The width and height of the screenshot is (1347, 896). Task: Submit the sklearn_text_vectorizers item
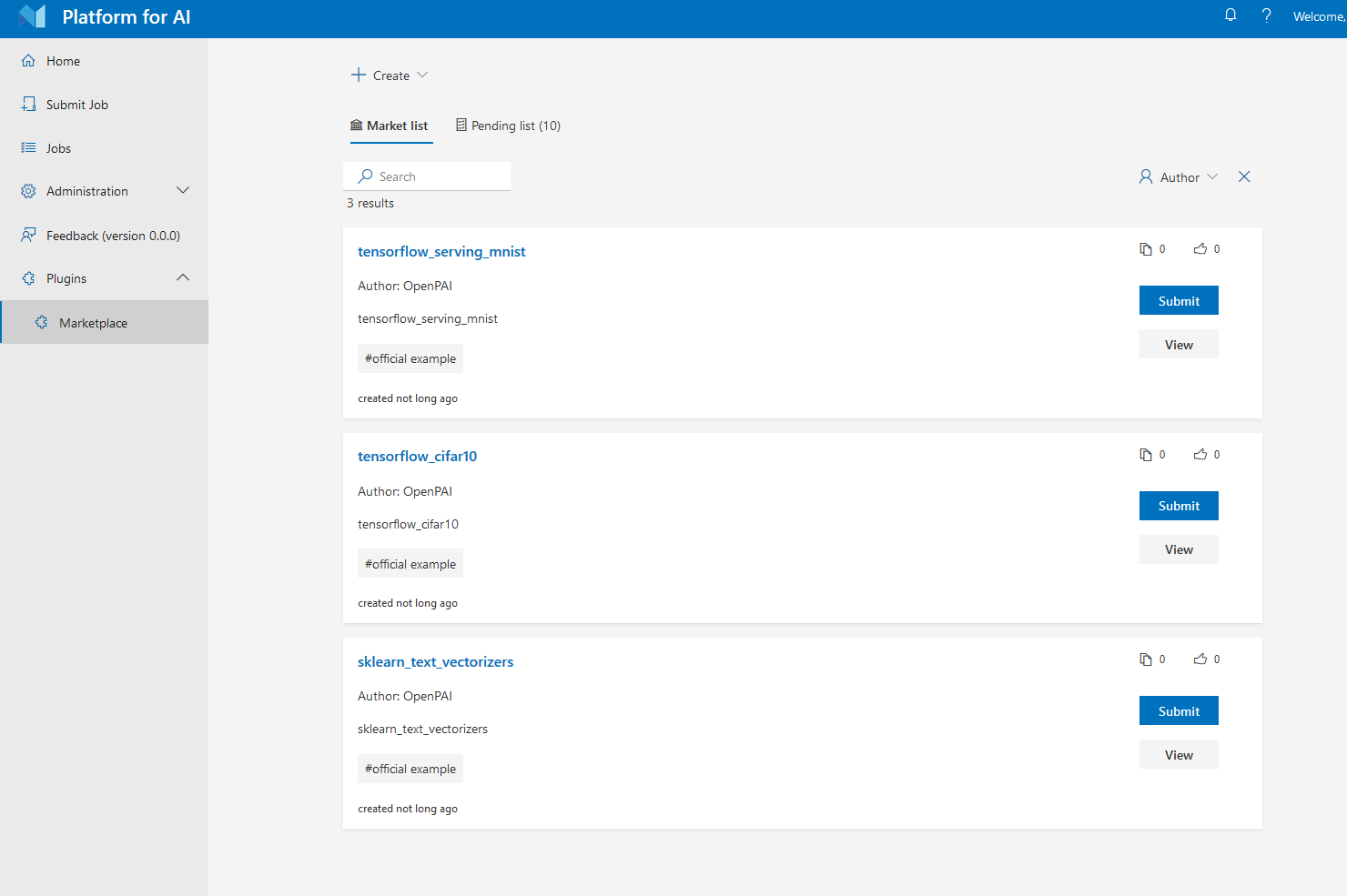pyautogui.click(x=1179, y=710)
